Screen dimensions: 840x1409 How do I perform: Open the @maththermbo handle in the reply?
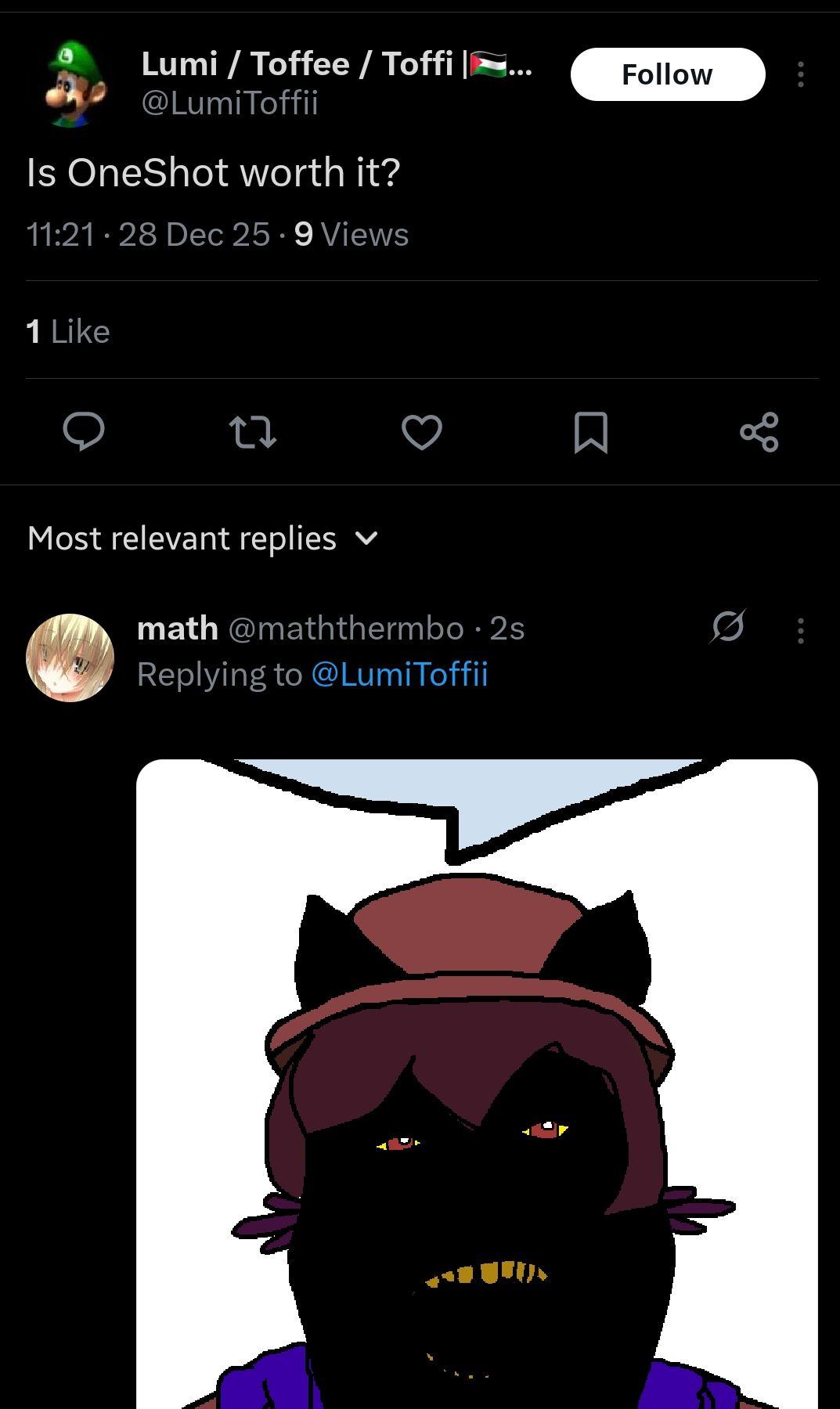345,629
